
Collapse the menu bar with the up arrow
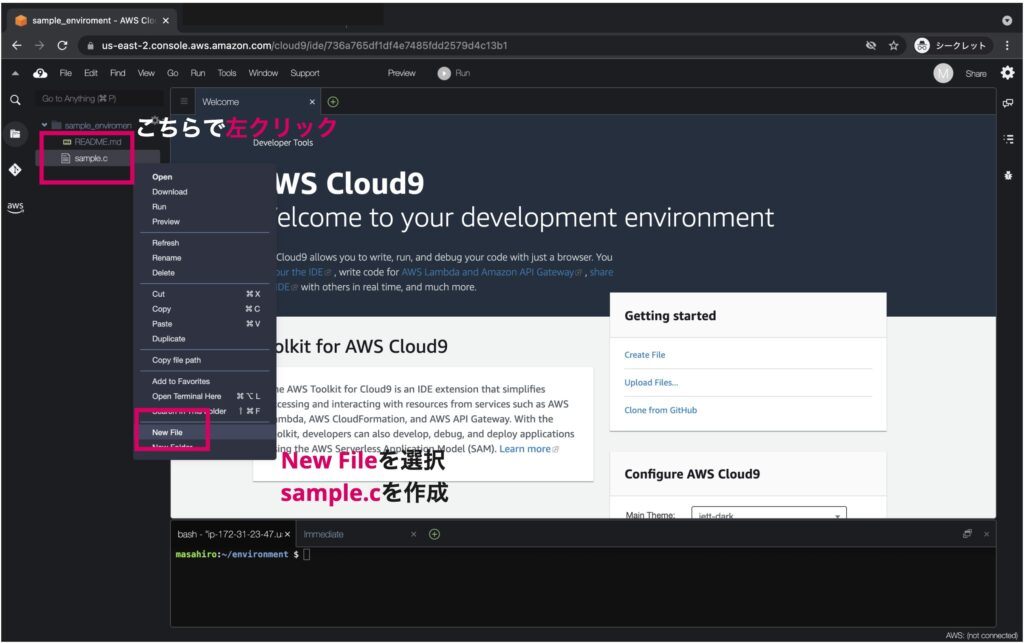(15, 73)
